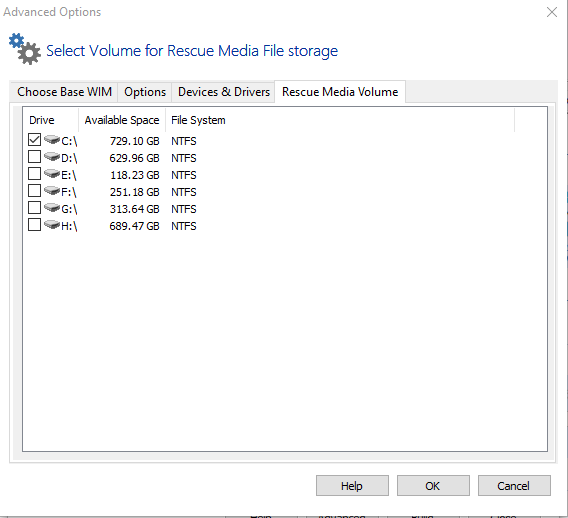Confirm with the OK button
The width and height of the screenshot is (568, 518).
(x=433, y=486)
